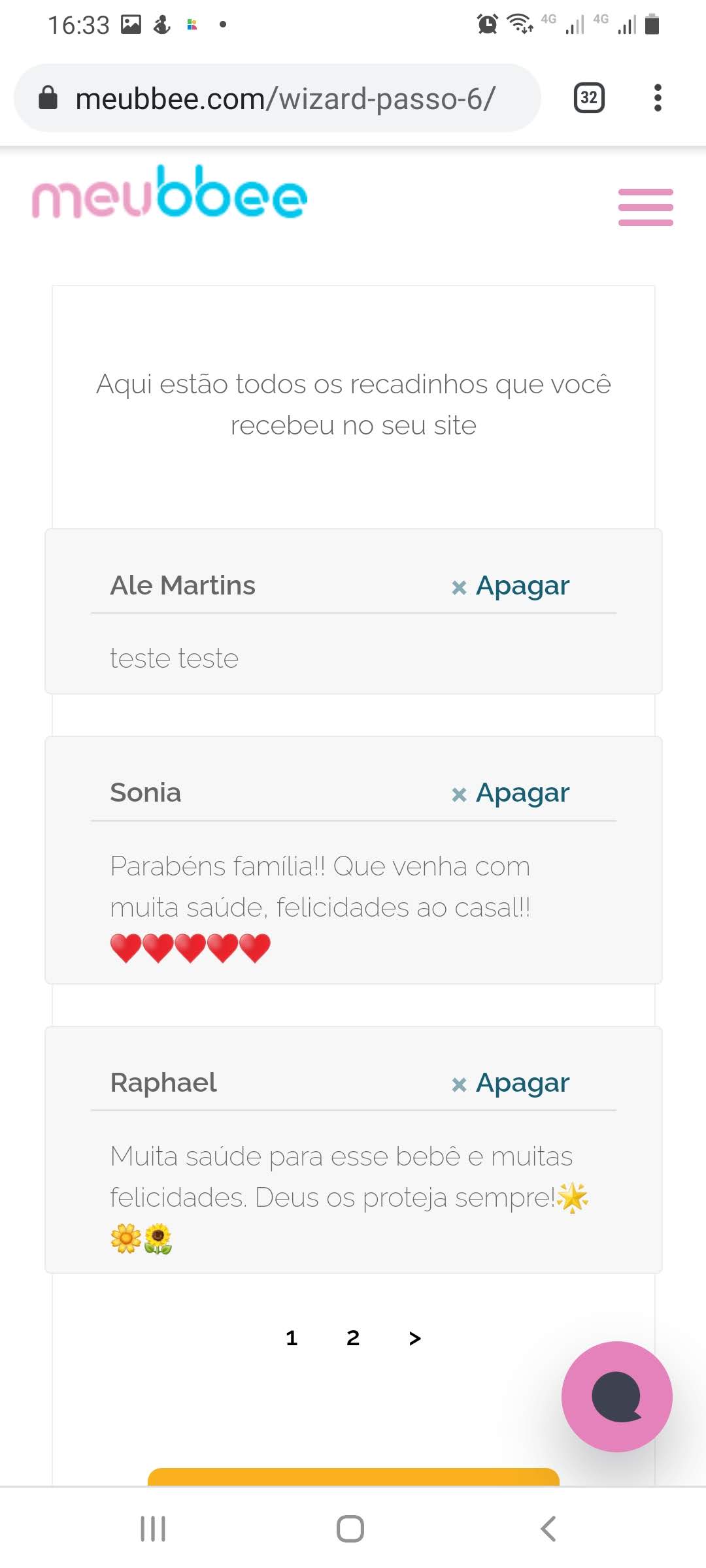Open Chrome's three-dot overflow menu
The height and width of the screenshot is (1568, 706).
[658, 98]
